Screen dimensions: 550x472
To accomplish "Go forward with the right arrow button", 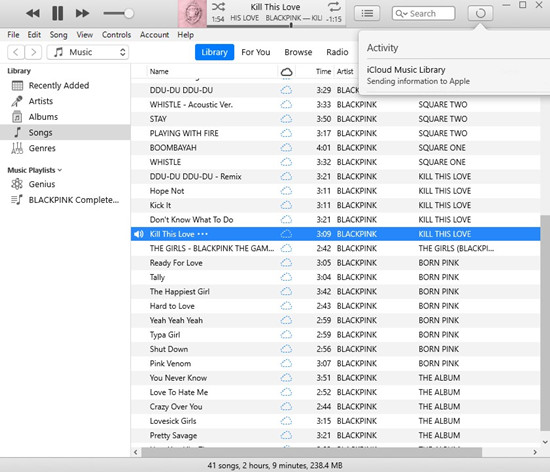I will tap(33, 52).
